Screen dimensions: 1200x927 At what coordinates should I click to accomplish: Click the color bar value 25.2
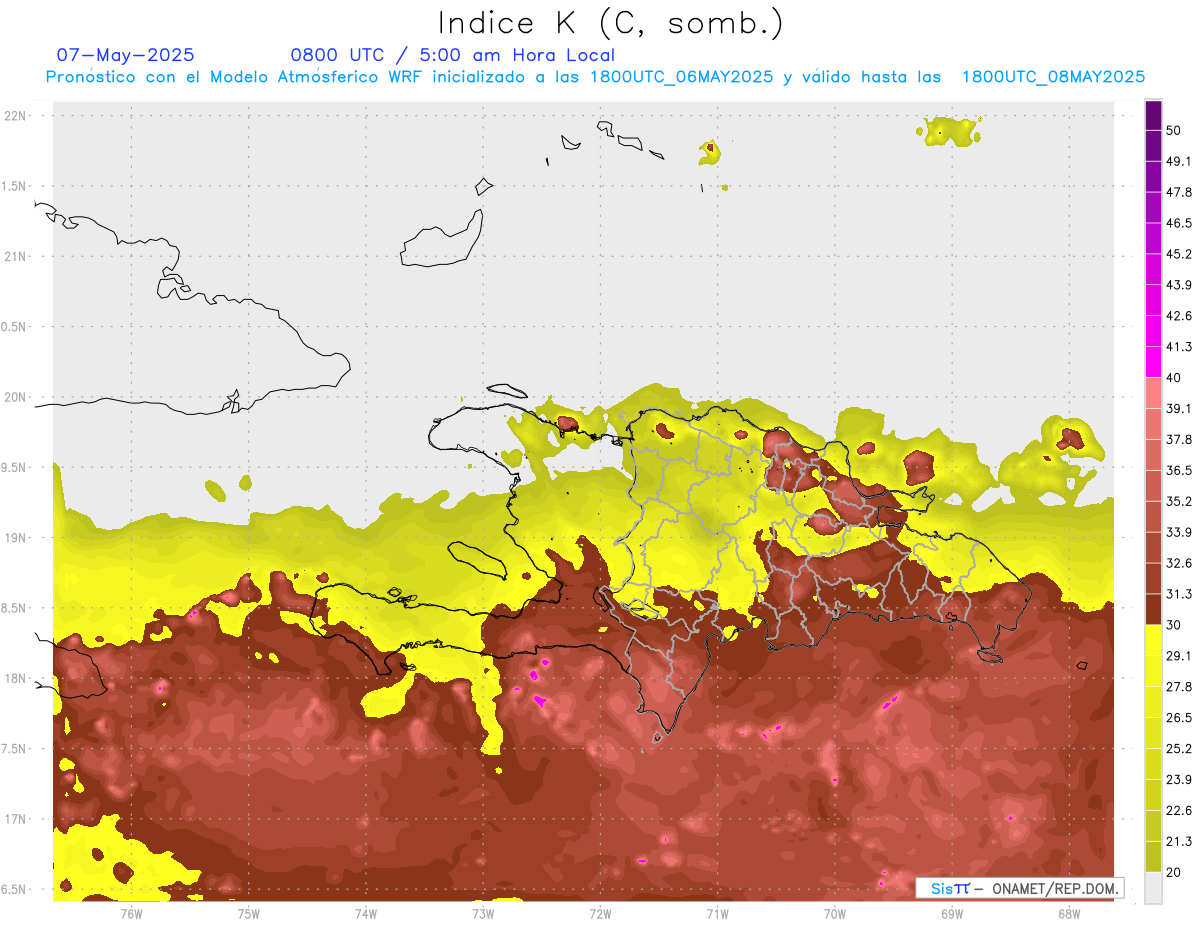coord(1179,748)
